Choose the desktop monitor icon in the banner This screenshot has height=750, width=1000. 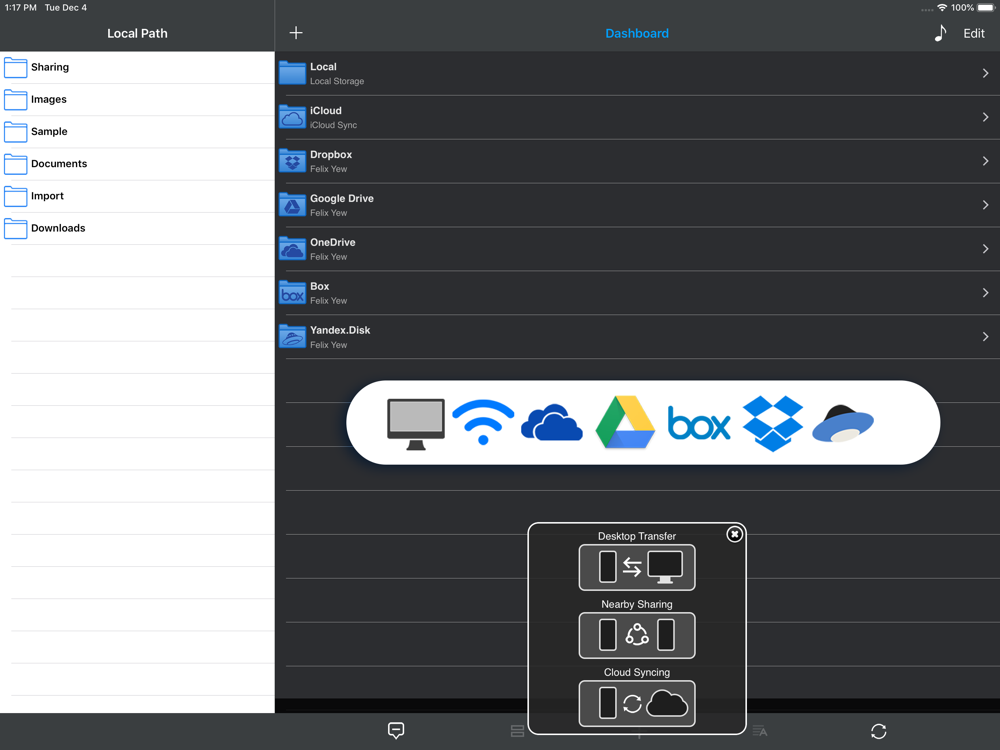pos(416,424)
